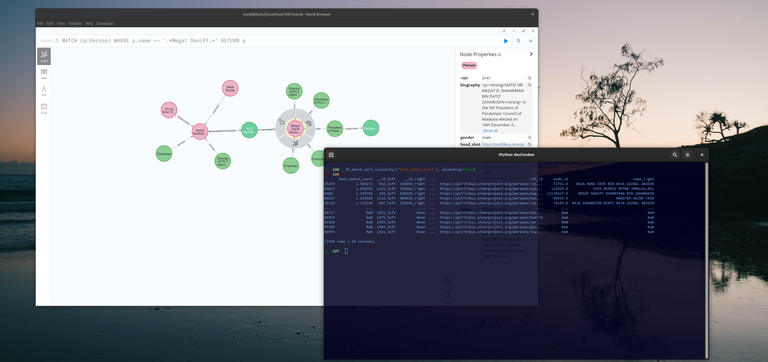
Task: Close the Neo4j Browser window
Action: pos(532,14)
